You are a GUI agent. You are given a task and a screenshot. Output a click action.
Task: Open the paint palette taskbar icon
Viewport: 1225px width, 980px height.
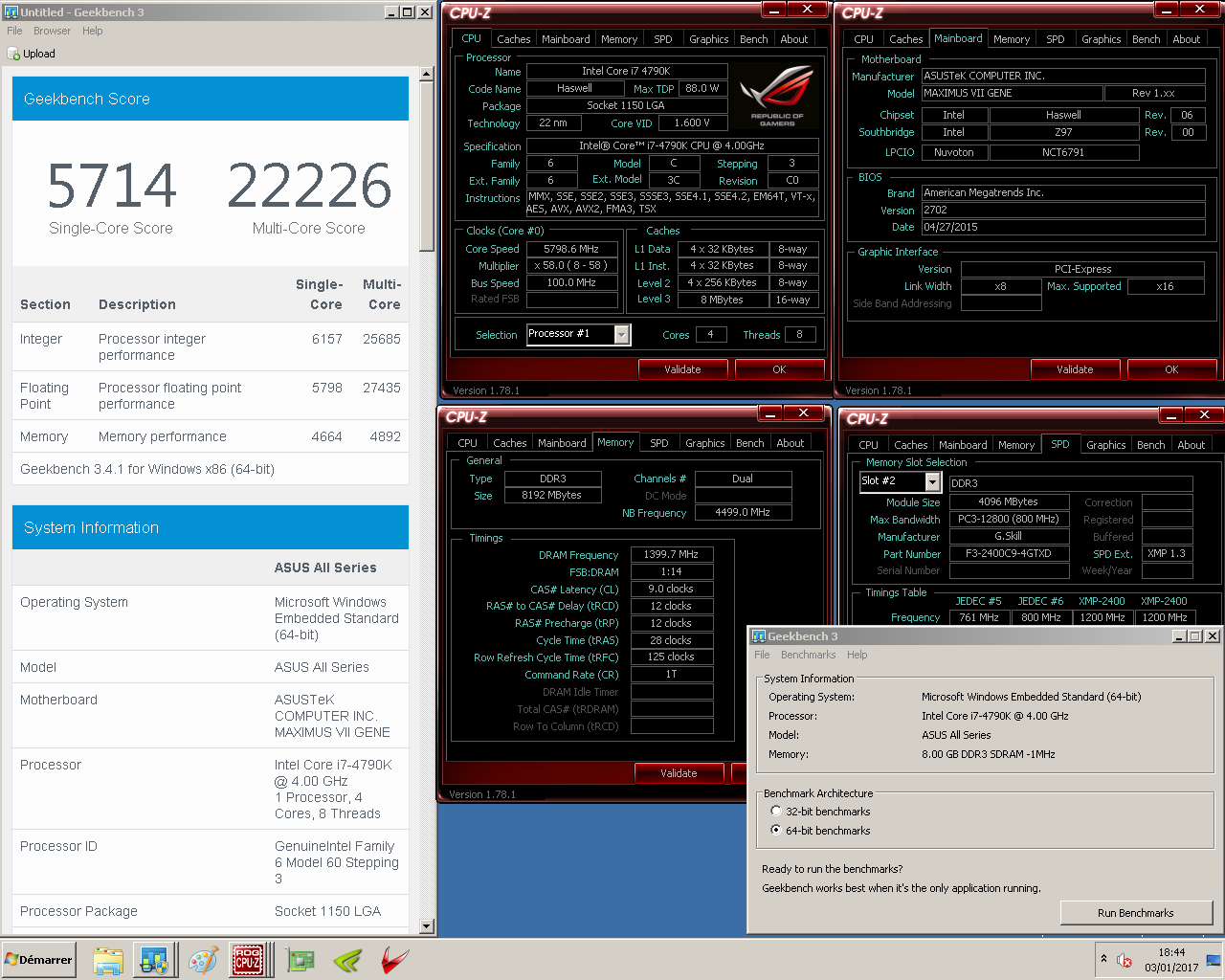[x=202, y=960]
